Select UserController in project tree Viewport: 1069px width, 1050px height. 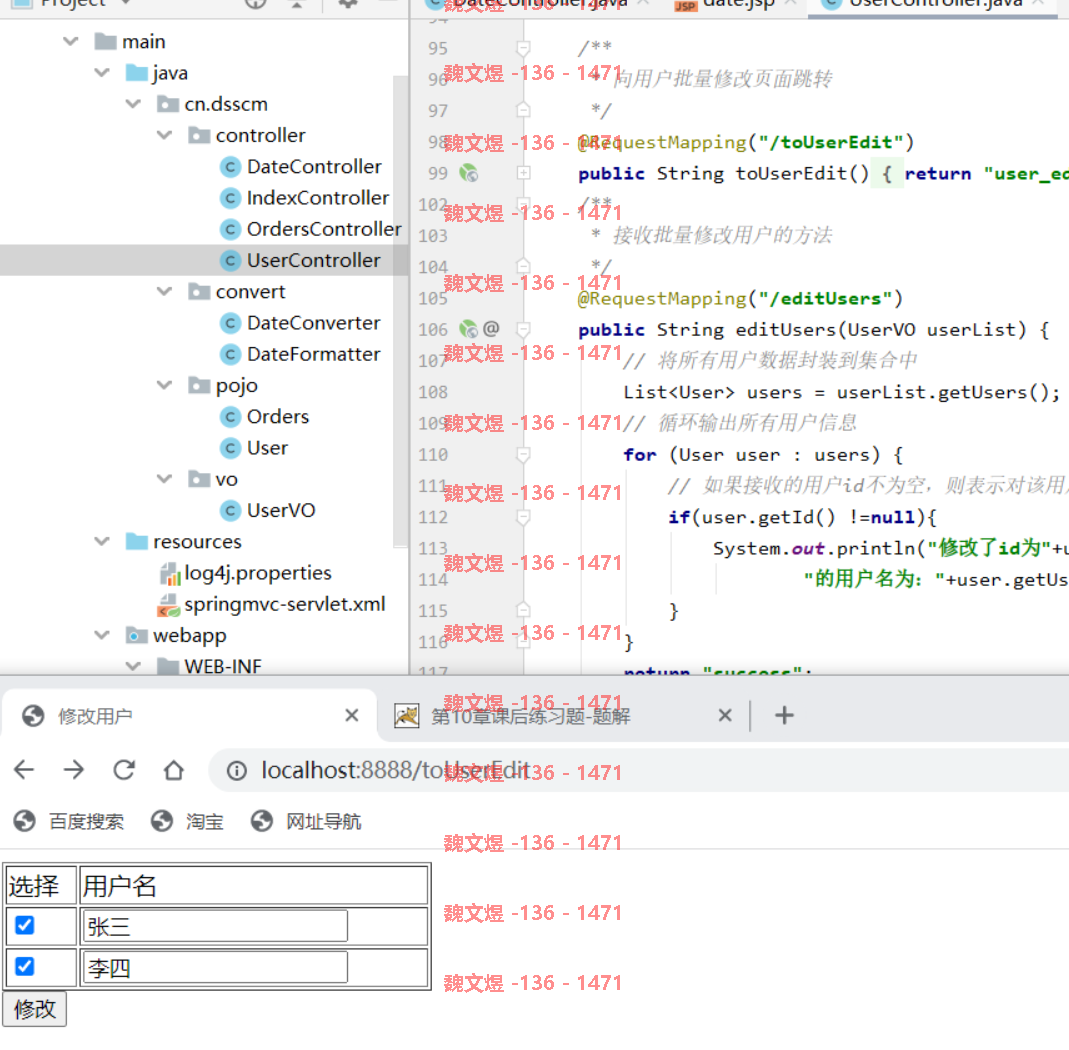tap(312, 260)
